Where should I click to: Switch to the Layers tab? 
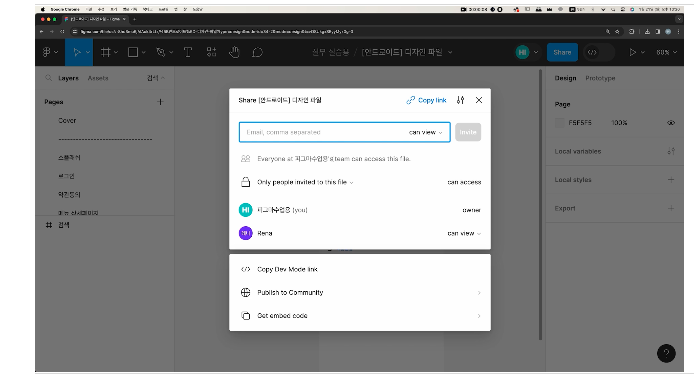pos(68,78)
